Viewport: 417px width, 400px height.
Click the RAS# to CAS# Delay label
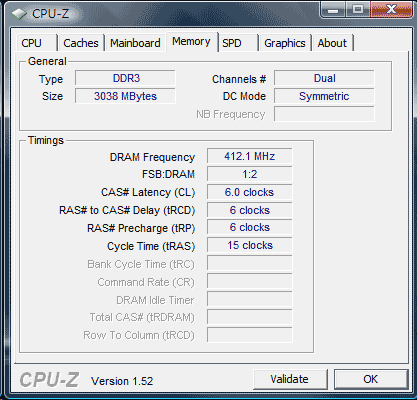[127, 210]
